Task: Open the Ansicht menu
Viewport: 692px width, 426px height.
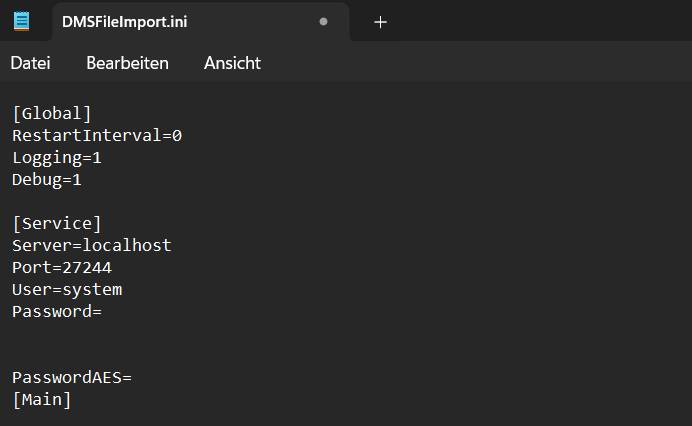Action: 232,63
